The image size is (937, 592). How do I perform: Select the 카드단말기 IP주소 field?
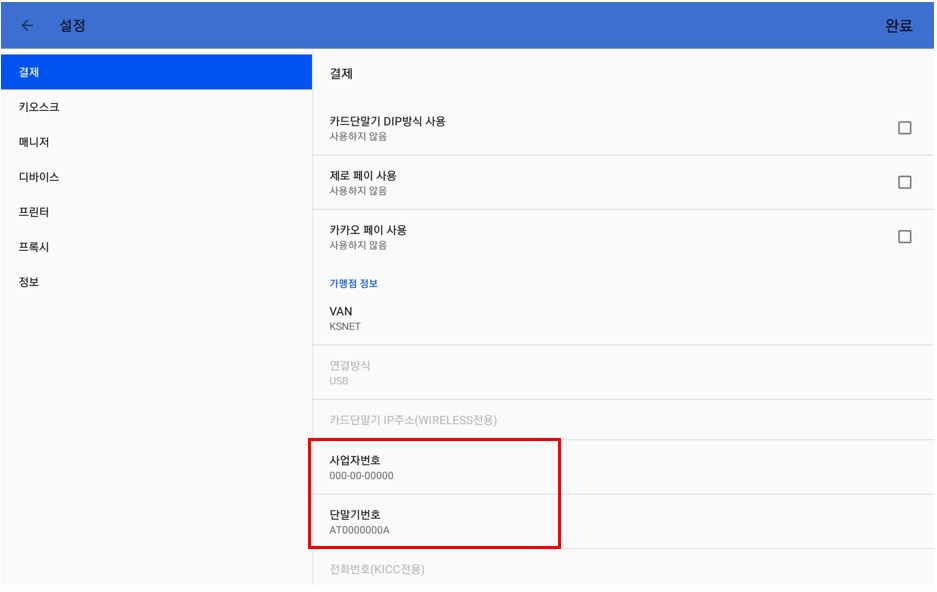click(623, 420)
